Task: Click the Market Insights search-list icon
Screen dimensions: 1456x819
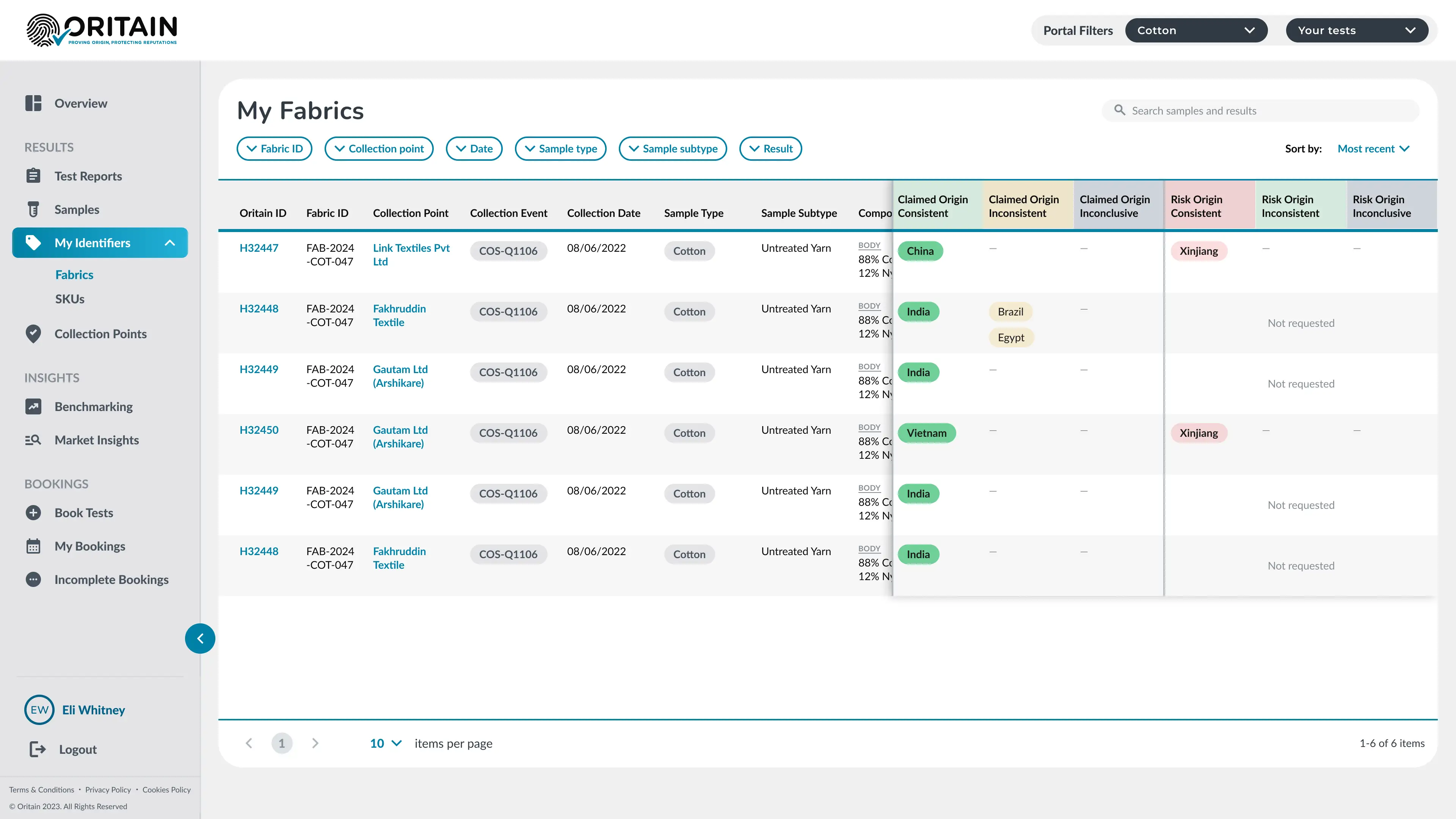Action: (x=33, y=440)
